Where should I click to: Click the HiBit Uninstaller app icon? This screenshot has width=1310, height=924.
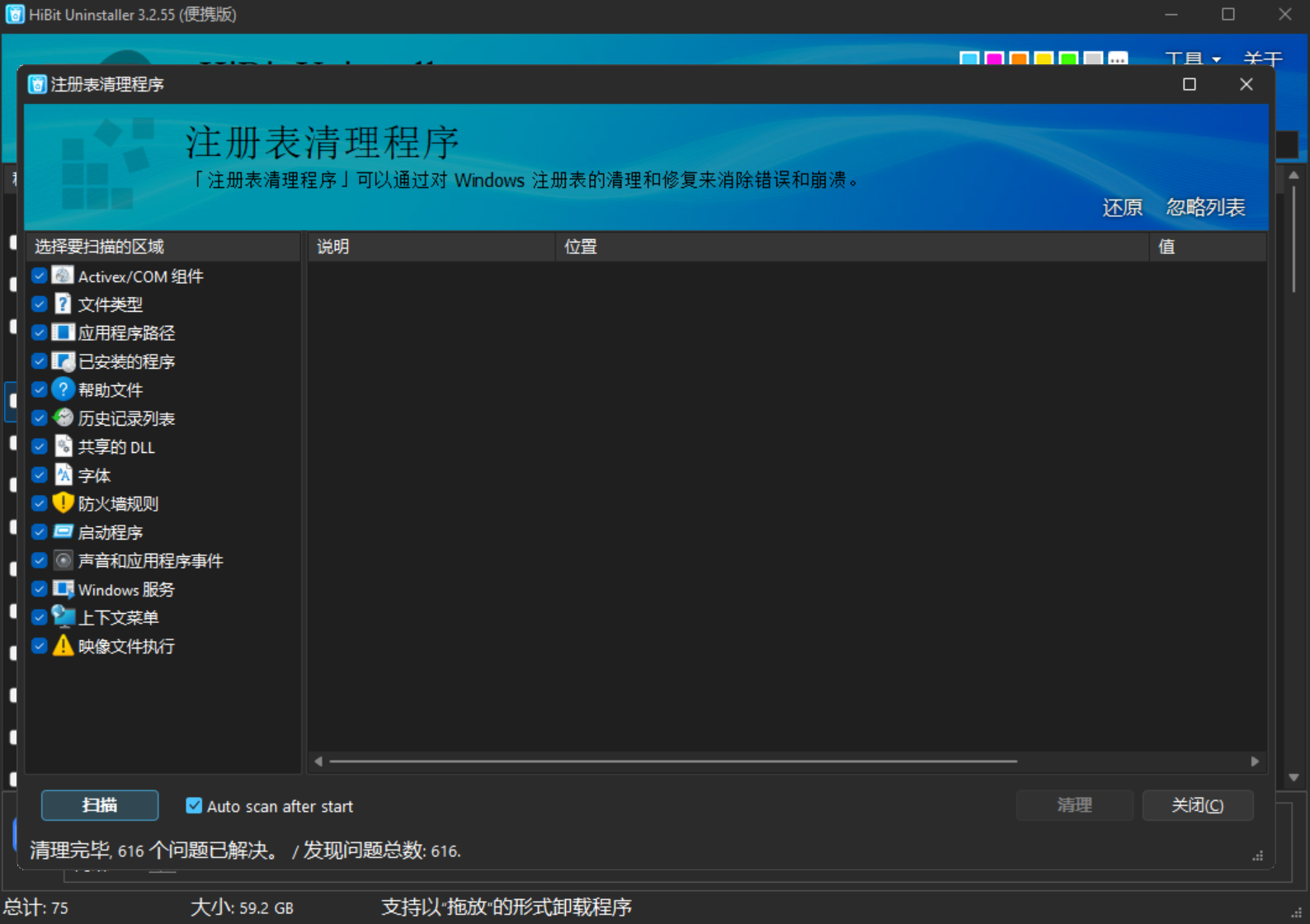pos(15,15)
